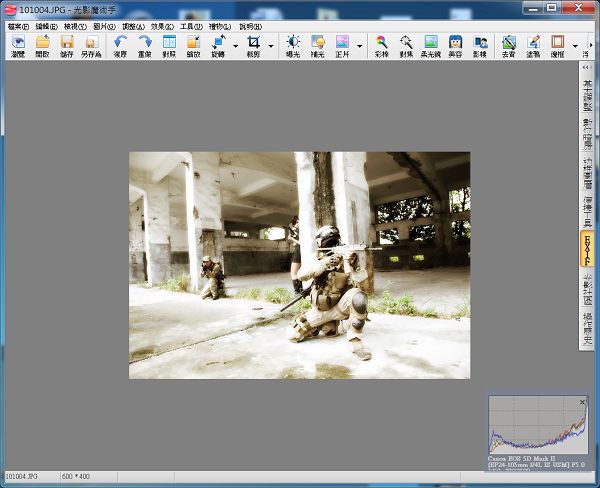Image resolution: width=600 pixels, height=488 pixels.
Task: Save the image with 儲存 icon
Action: [67, 46]
